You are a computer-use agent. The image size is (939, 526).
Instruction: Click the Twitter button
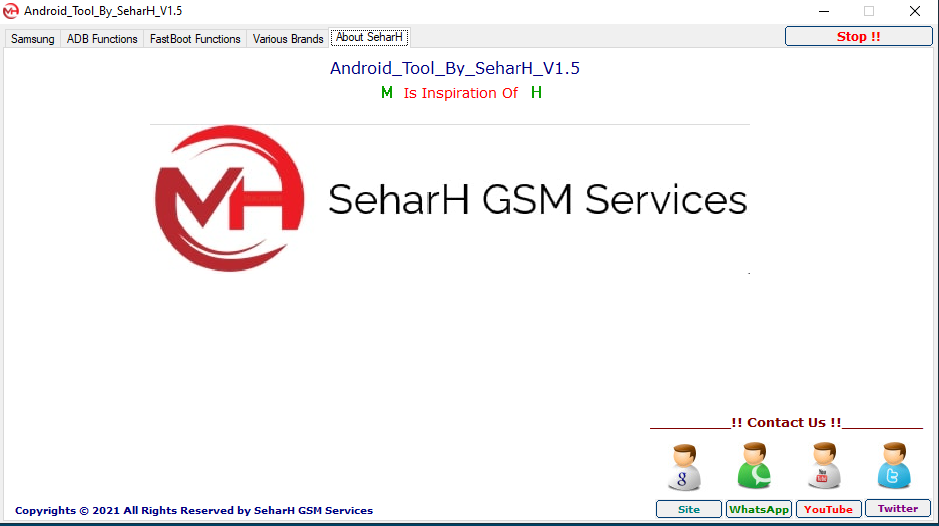point(898,509)
